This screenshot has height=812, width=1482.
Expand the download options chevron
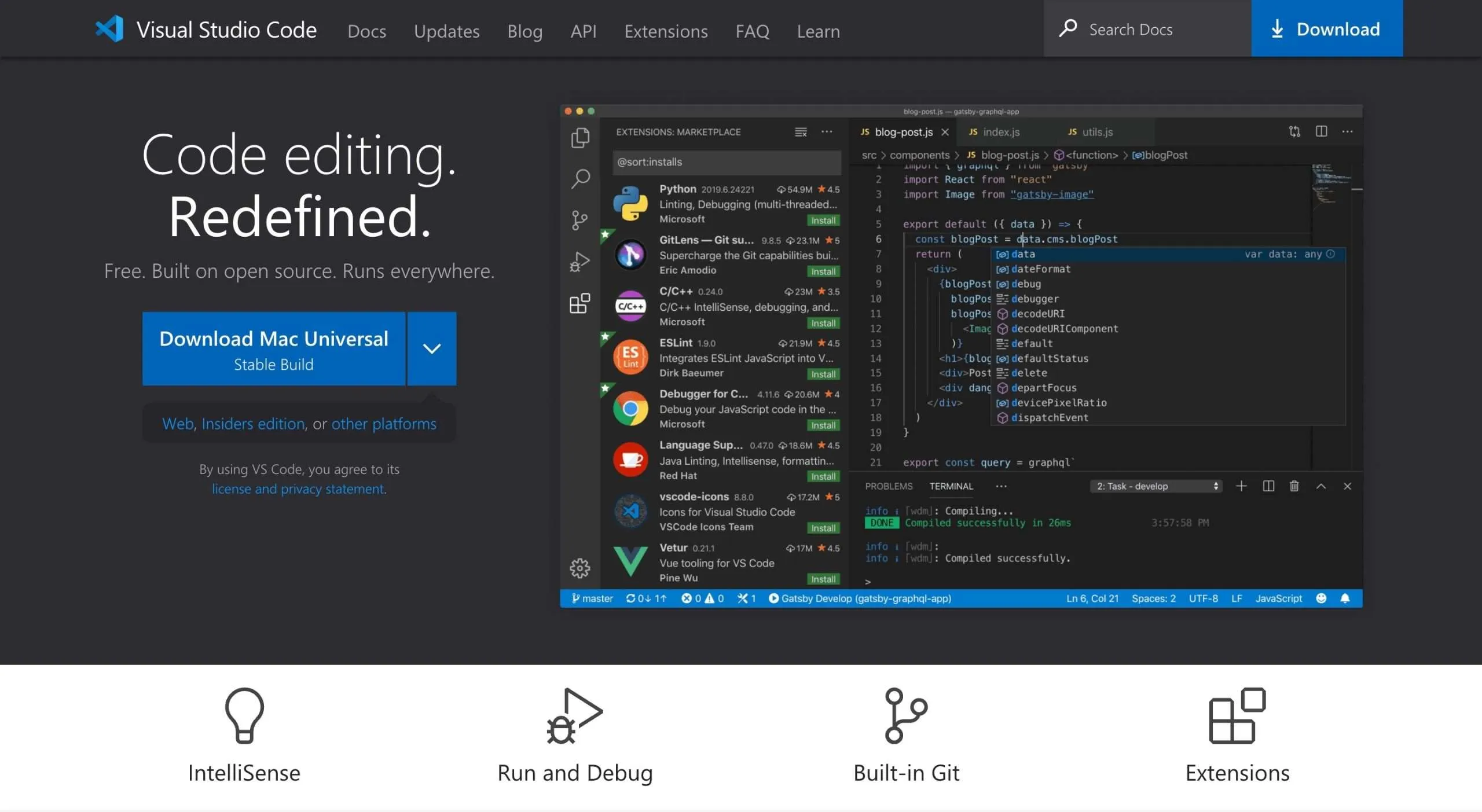pyautogui.click(x=432, y=349)
